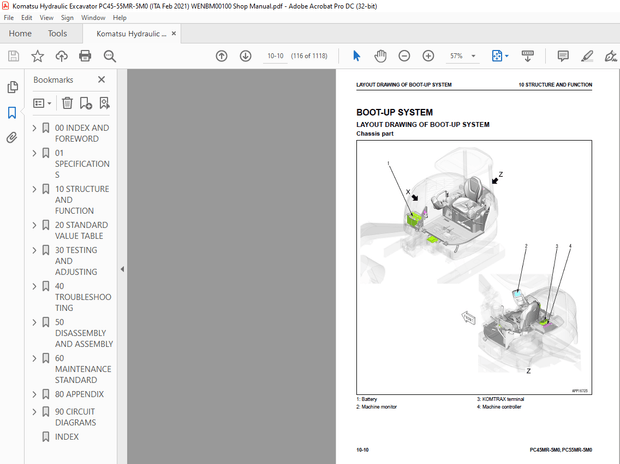
Task: Select the highlighter pen tool
Action: pyautogui.click(x=587, y=56)
